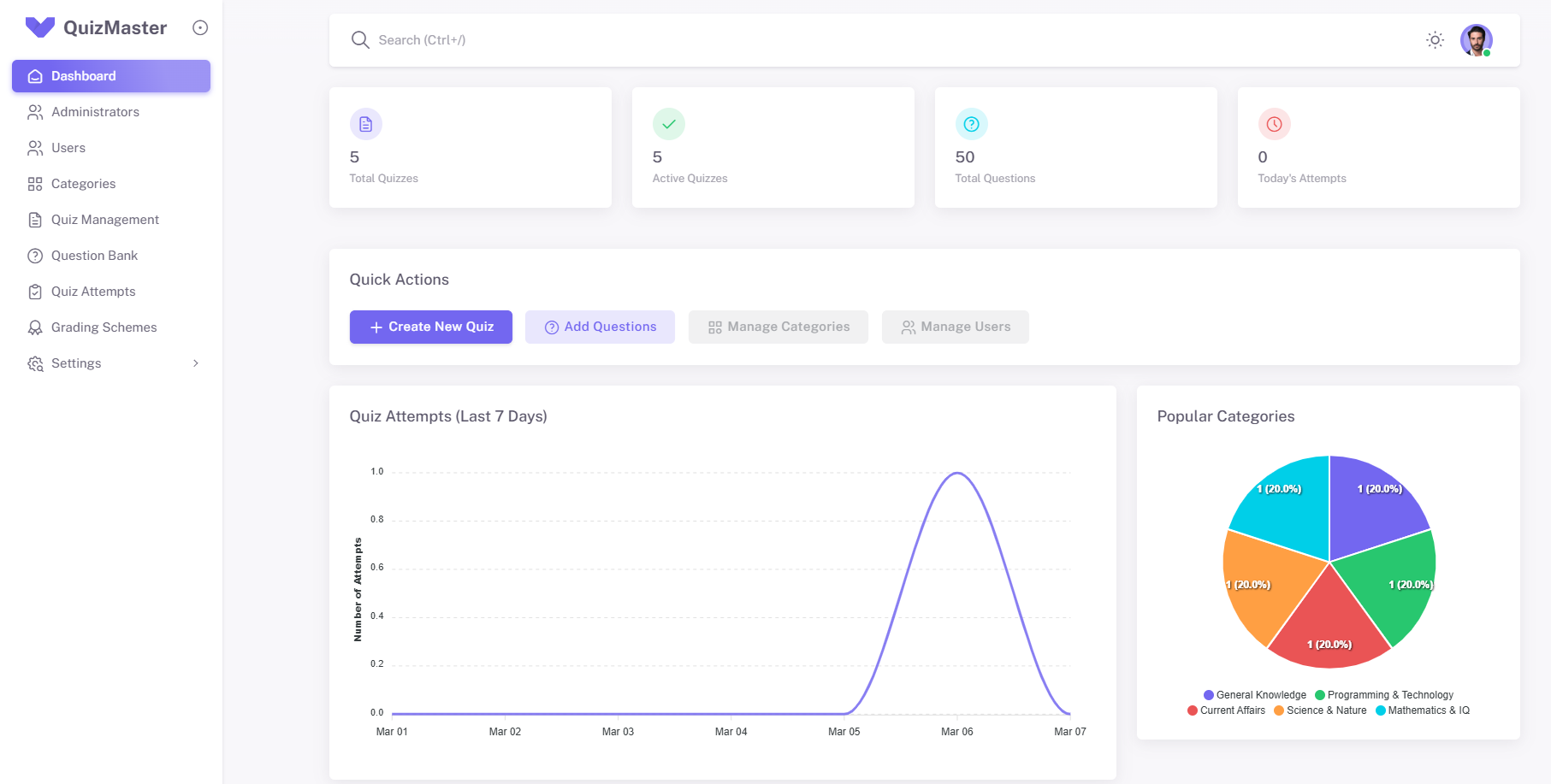Toggle the sidebar pin circle icon
This screenshot has height=784, width=1551.
pos(200,27)
